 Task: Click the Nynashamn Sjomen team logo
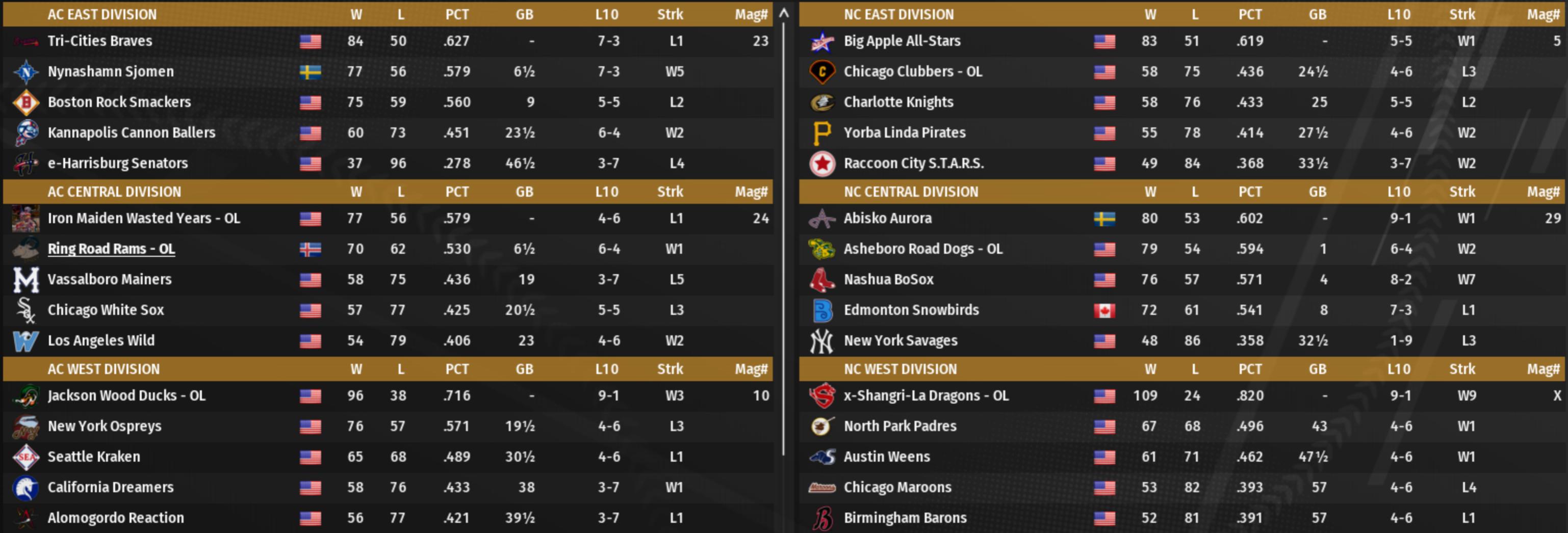tap(25, 72)
